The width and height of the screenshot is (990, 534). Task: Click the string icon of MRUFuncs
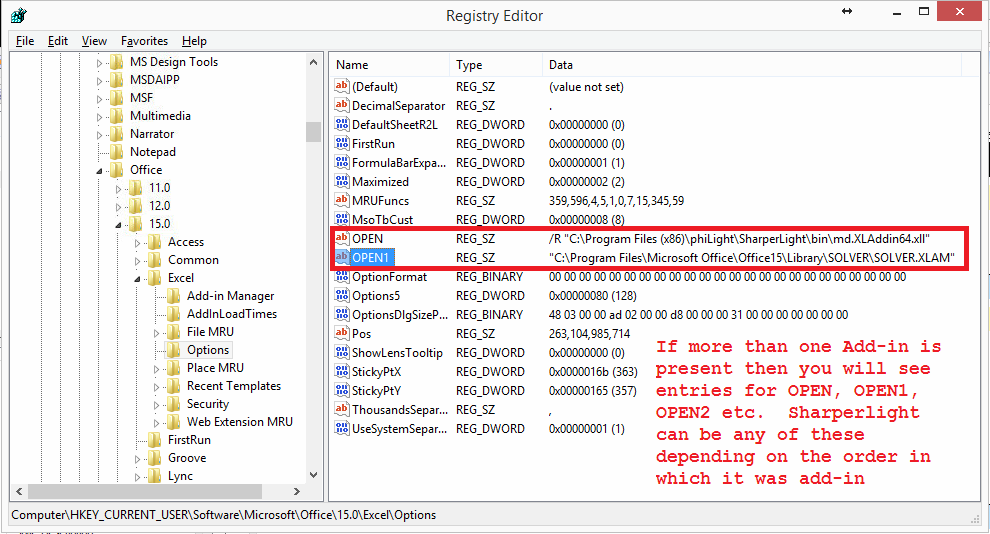(x=342, y=200)
